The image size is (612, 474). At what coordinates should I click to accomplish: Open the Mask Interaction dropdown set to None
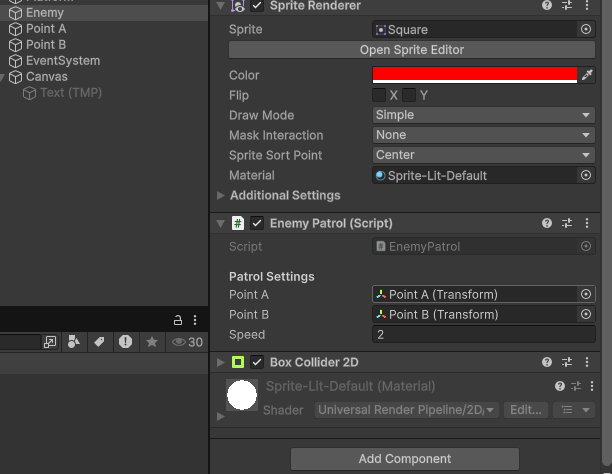(484, 135)
